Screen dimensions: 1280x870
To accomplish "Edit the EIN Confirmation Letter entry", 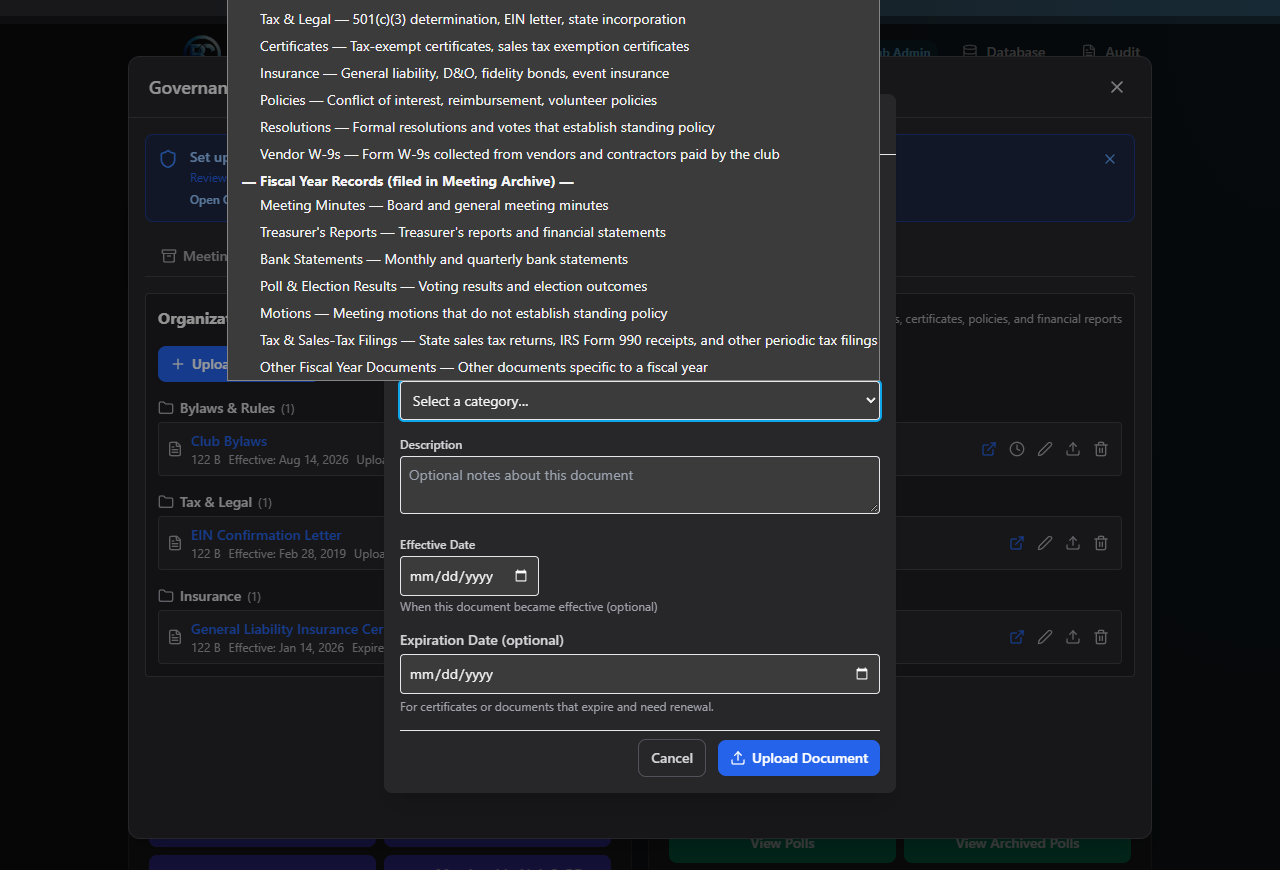I will click(x=1045, y=543).
